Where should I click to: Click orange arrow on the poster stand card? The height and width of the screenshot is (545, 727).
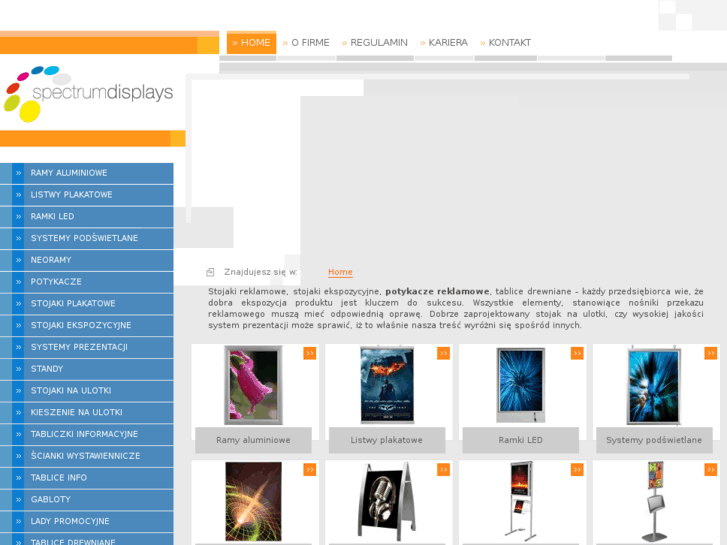577,470
